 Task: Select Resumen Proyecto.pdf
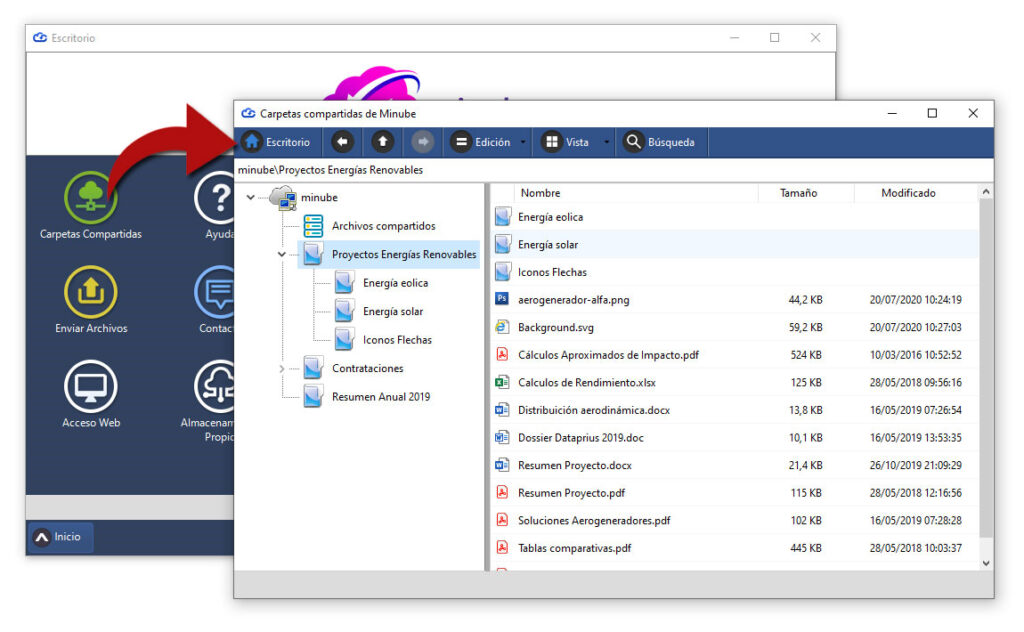pyautogui.click(x=735, y=493)
